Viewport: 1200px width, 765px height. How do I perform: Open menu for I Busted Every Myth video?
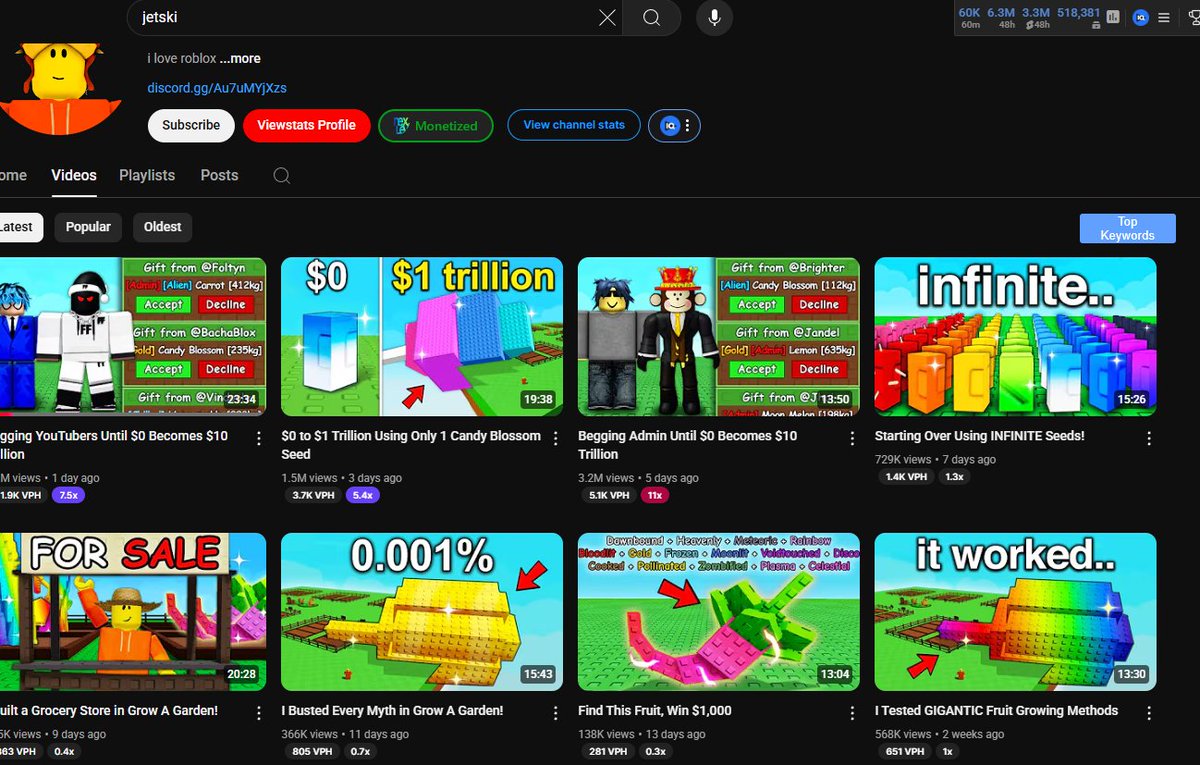pyautogui.click(x=556, y=714)
